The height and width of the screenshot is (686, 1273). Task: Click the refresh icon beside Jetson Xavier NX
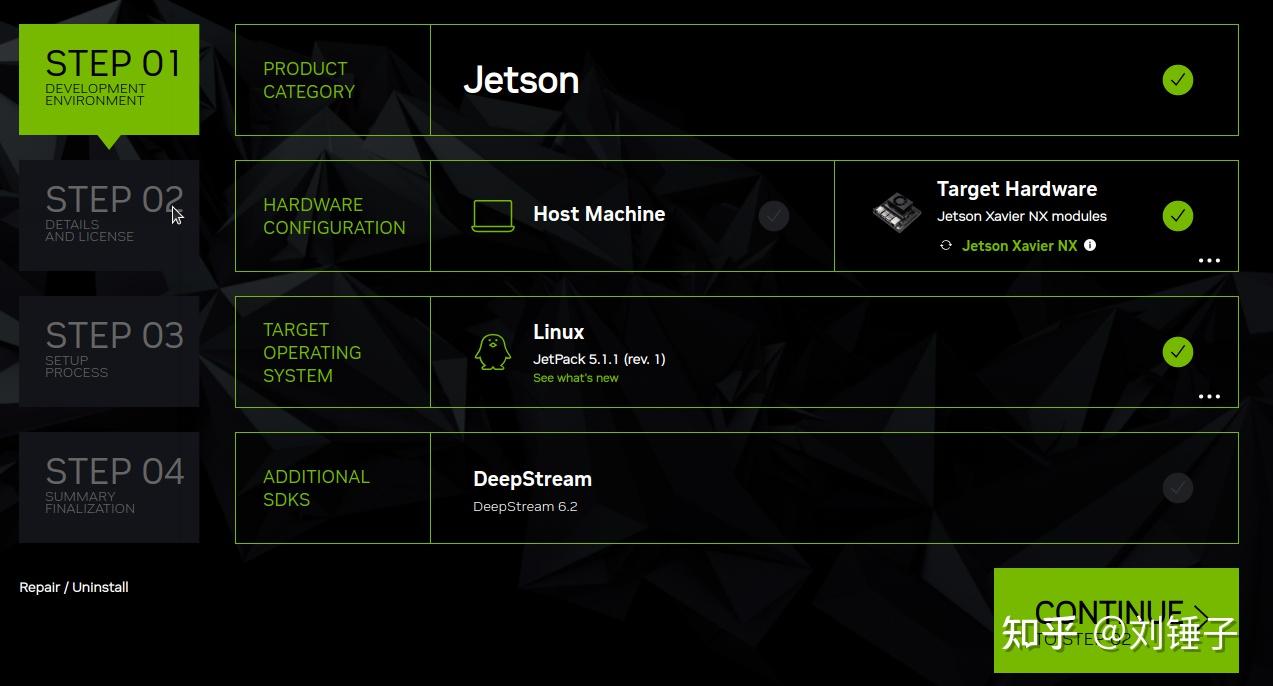(945, 245)
